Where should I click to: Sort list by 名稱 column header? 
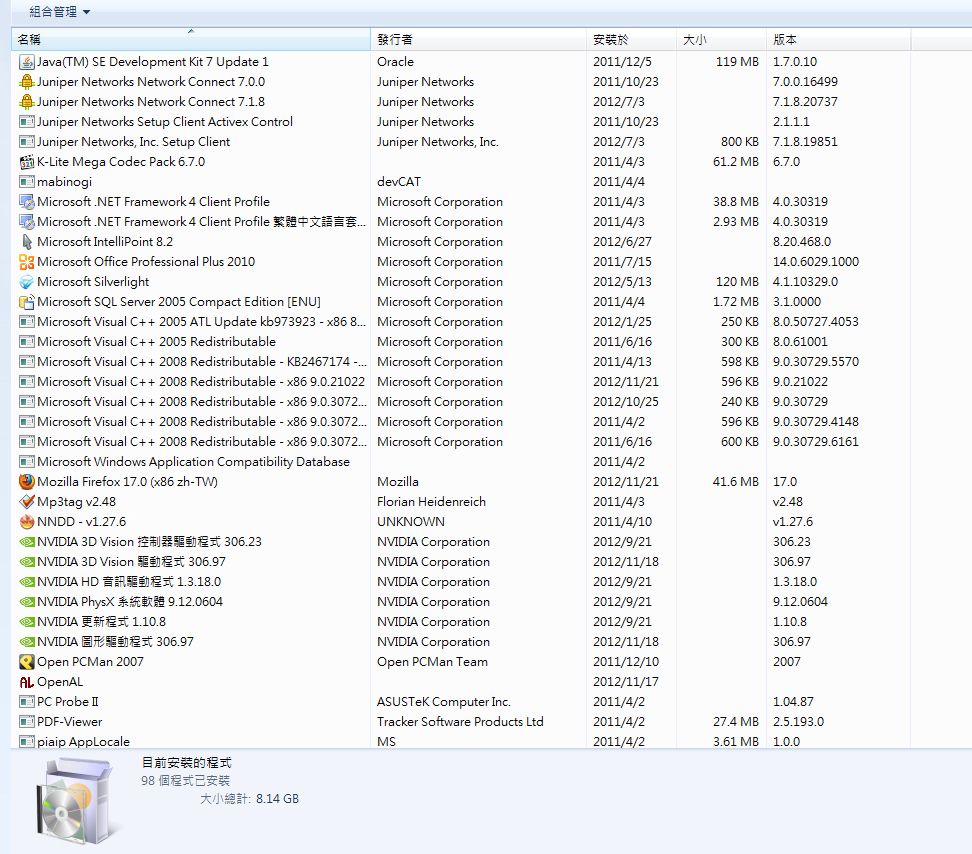pos(190,40)
